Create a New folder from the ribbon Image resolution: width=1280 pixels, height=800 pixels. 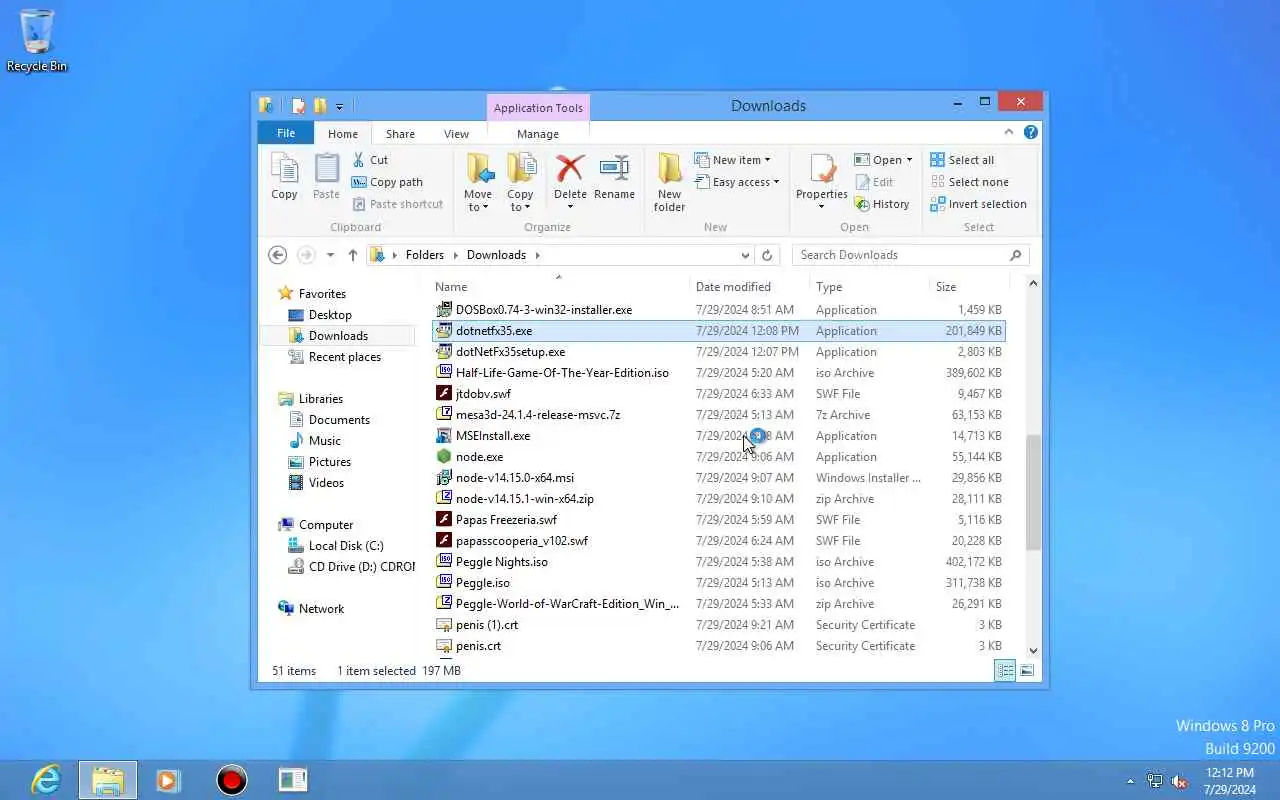[x=669, y=182]
